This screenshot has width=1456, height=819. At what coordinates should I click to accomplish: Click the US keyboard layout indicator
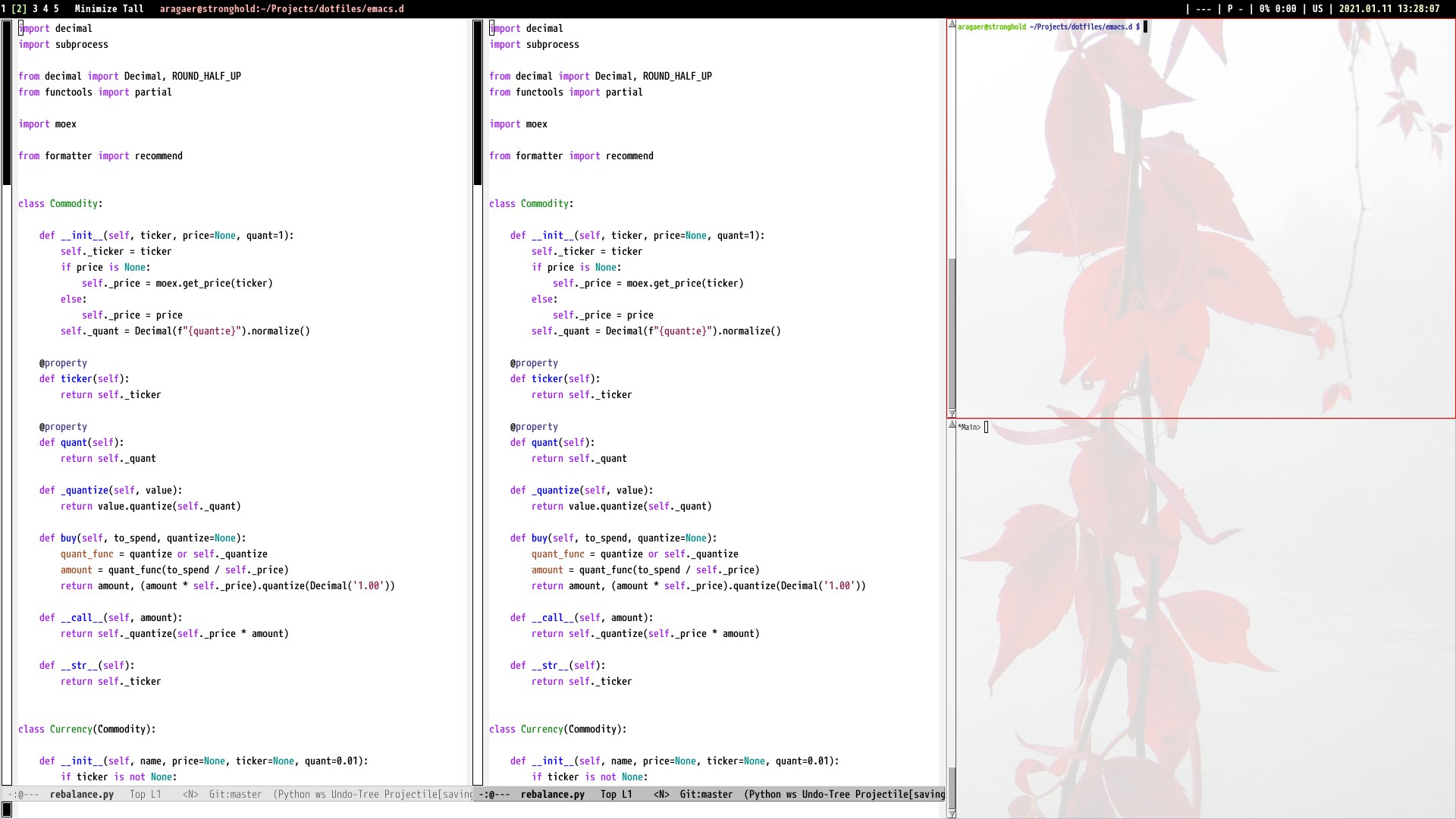click(x=1317, y=9)
